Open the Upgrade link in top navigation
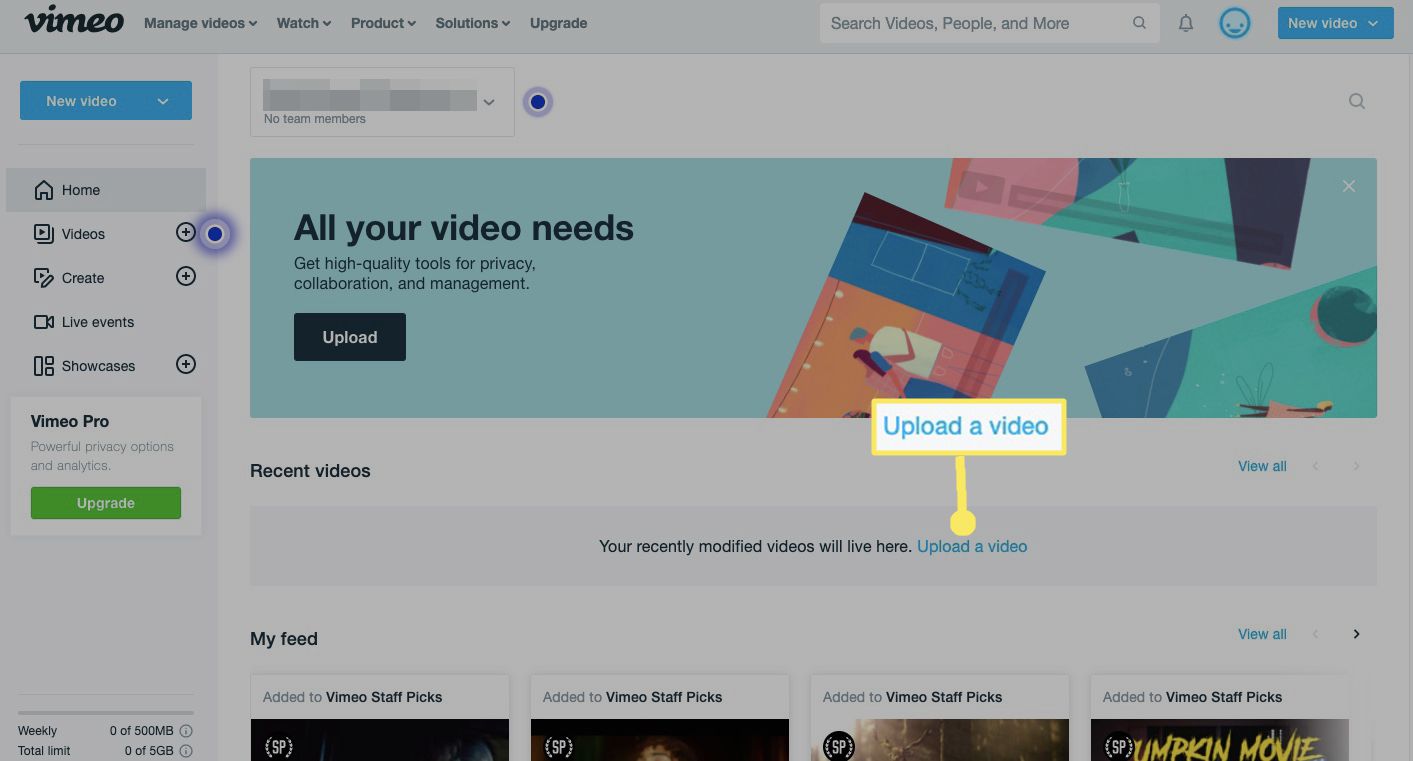This screenshot has height=761, width=1413. (x=558, y=23)
